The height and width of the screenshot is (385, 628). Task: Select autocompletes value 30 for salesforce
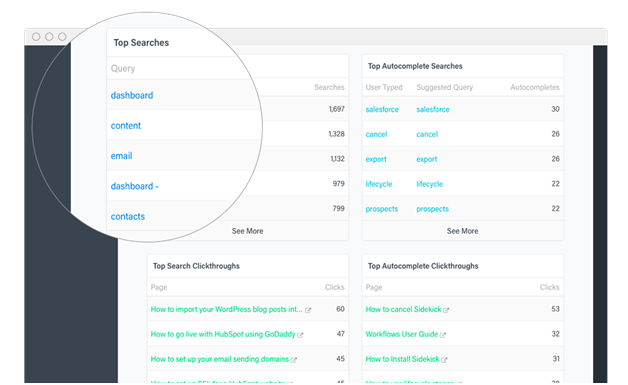click(556, 109)
